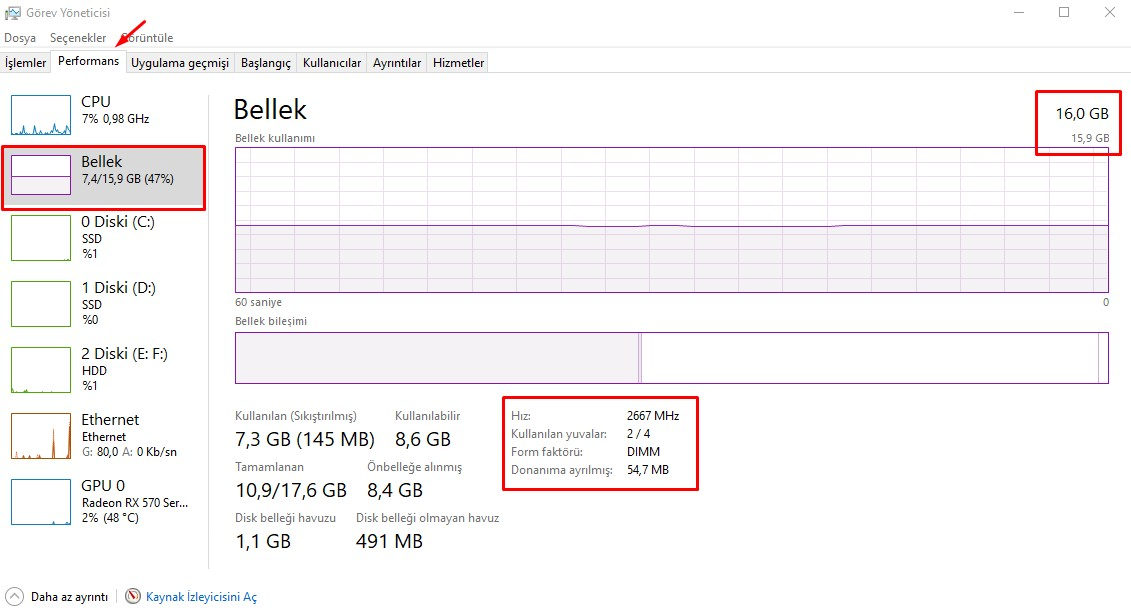Select the CPU usage graph thumbnail

coord(41,115)
